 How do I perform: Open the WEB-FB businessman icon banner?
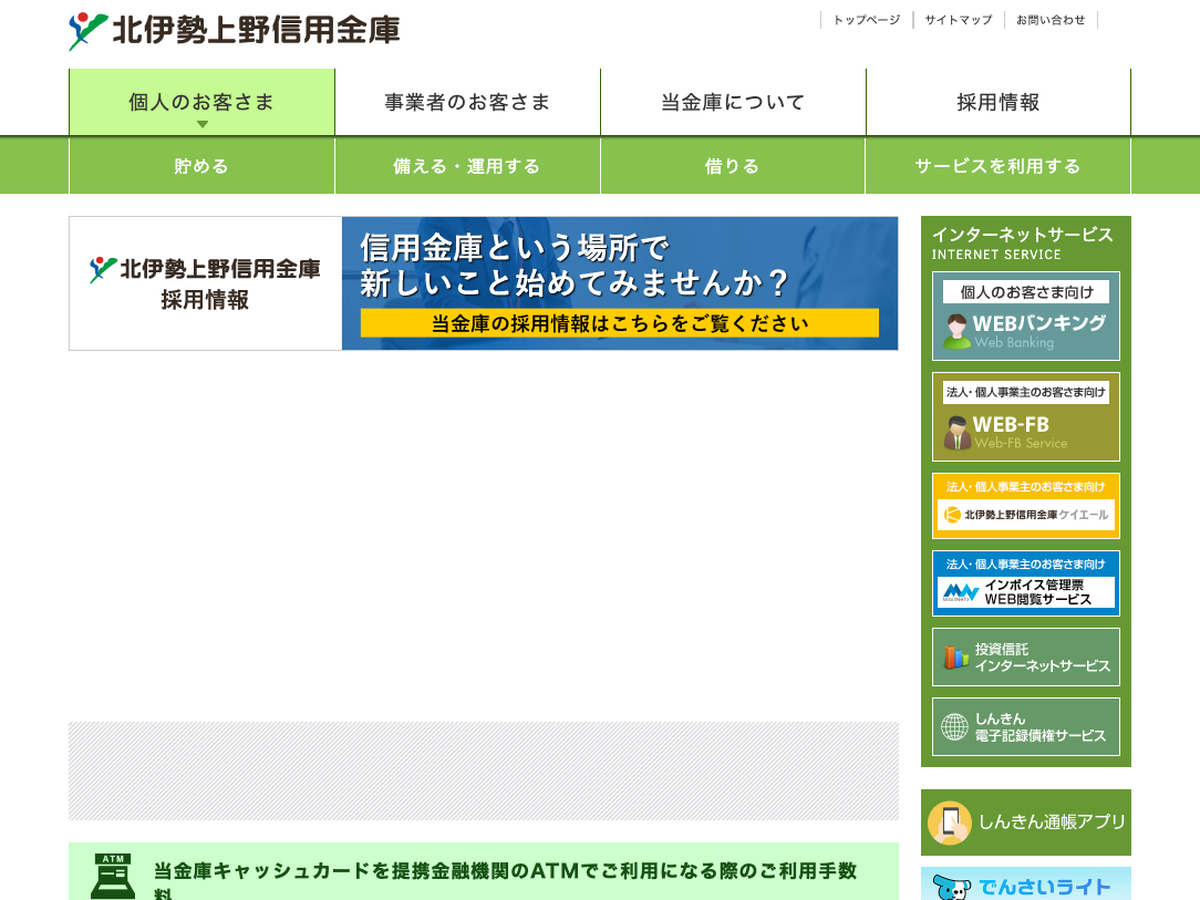1025,417
